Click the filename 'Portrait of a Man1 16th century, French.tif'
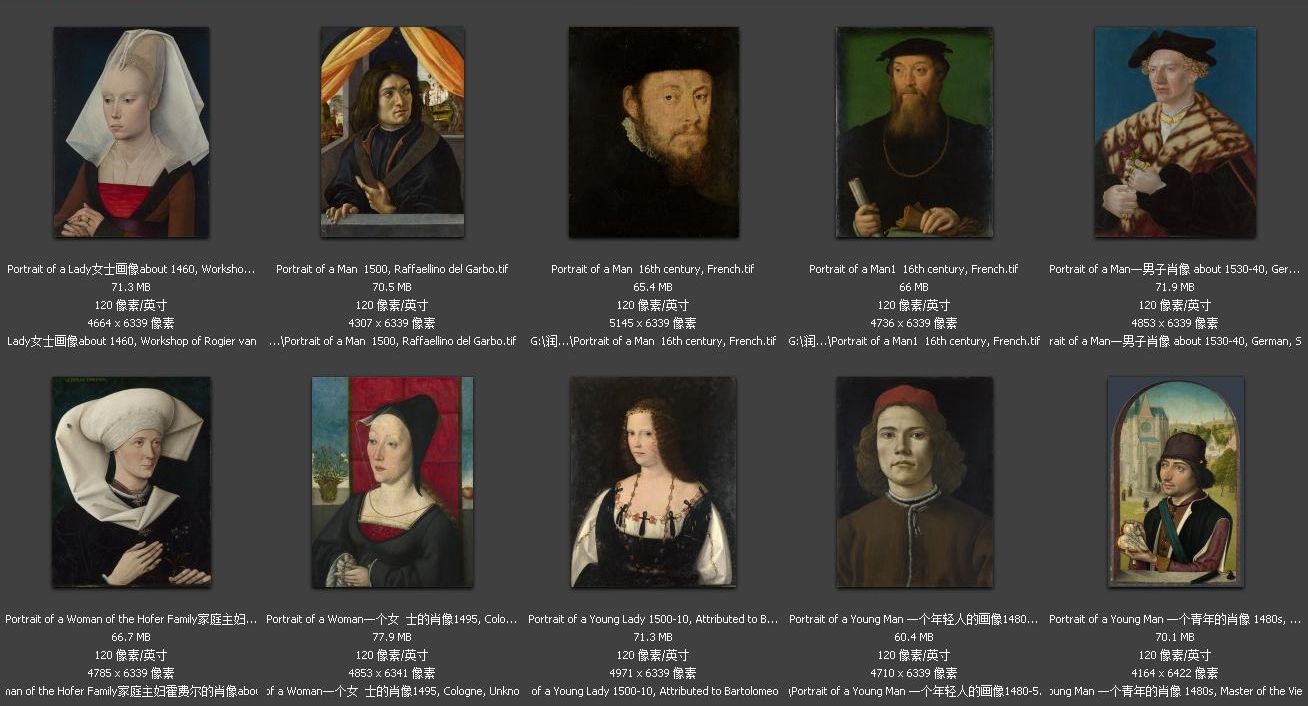Image resolution: width=1308 pixels, height=706 pixels. click(x=914, y=269)
